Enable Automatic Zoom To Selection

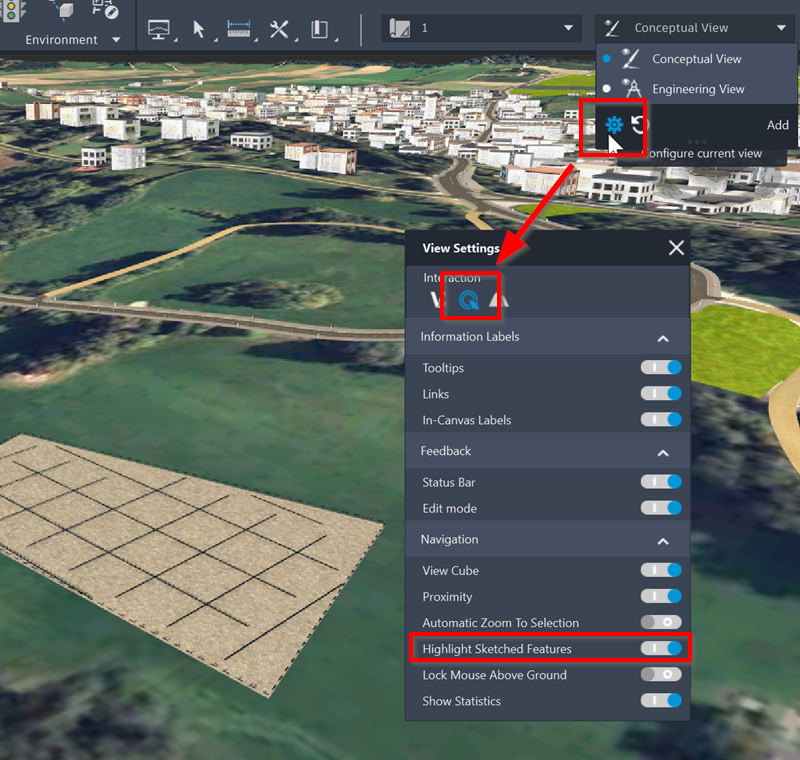pos(661,622)
